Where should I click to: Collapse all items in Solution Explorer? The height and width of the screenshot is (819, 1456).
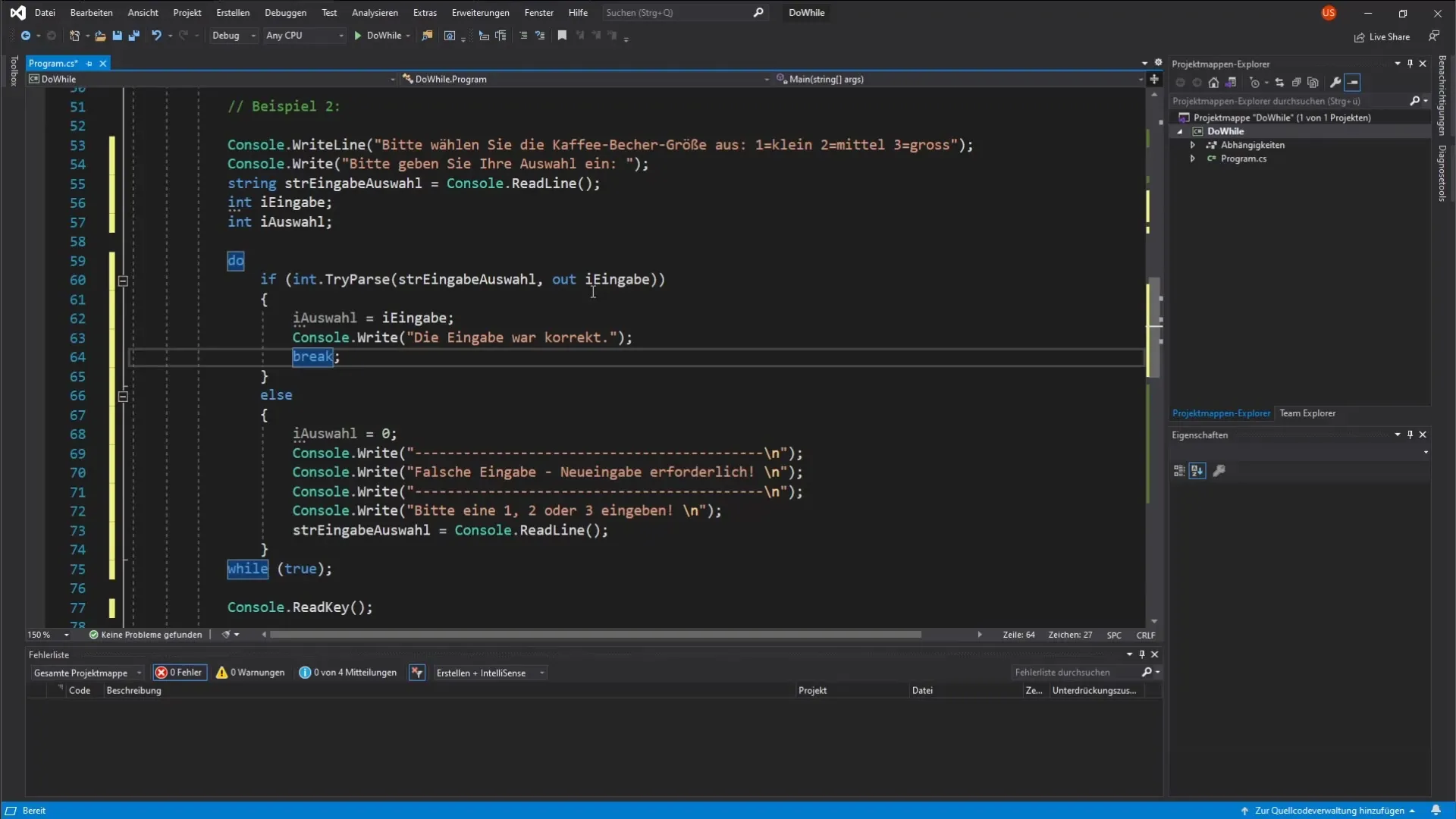point(1296,83)
